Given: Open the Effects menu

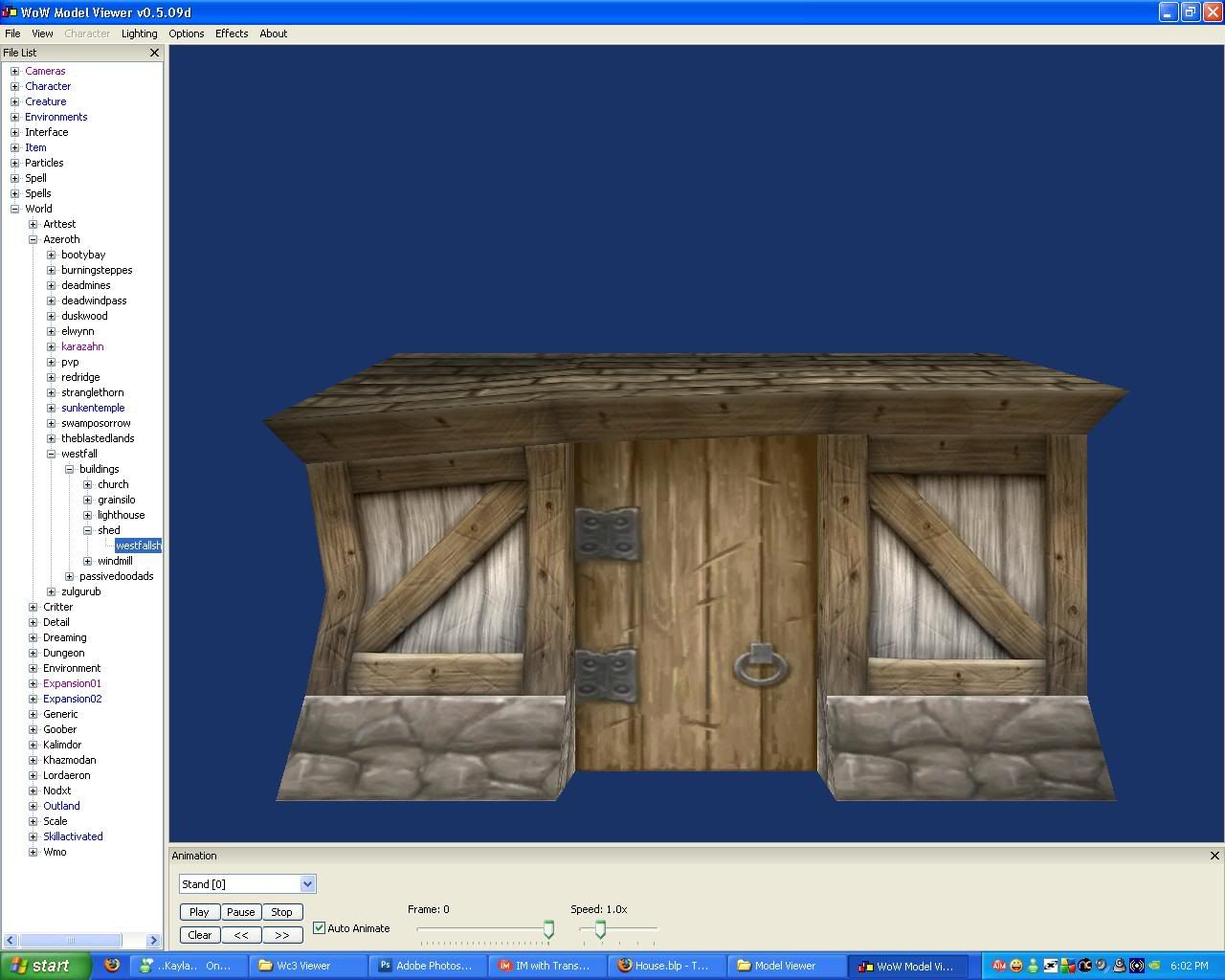Looking at the screenshot, I should 232,33.
